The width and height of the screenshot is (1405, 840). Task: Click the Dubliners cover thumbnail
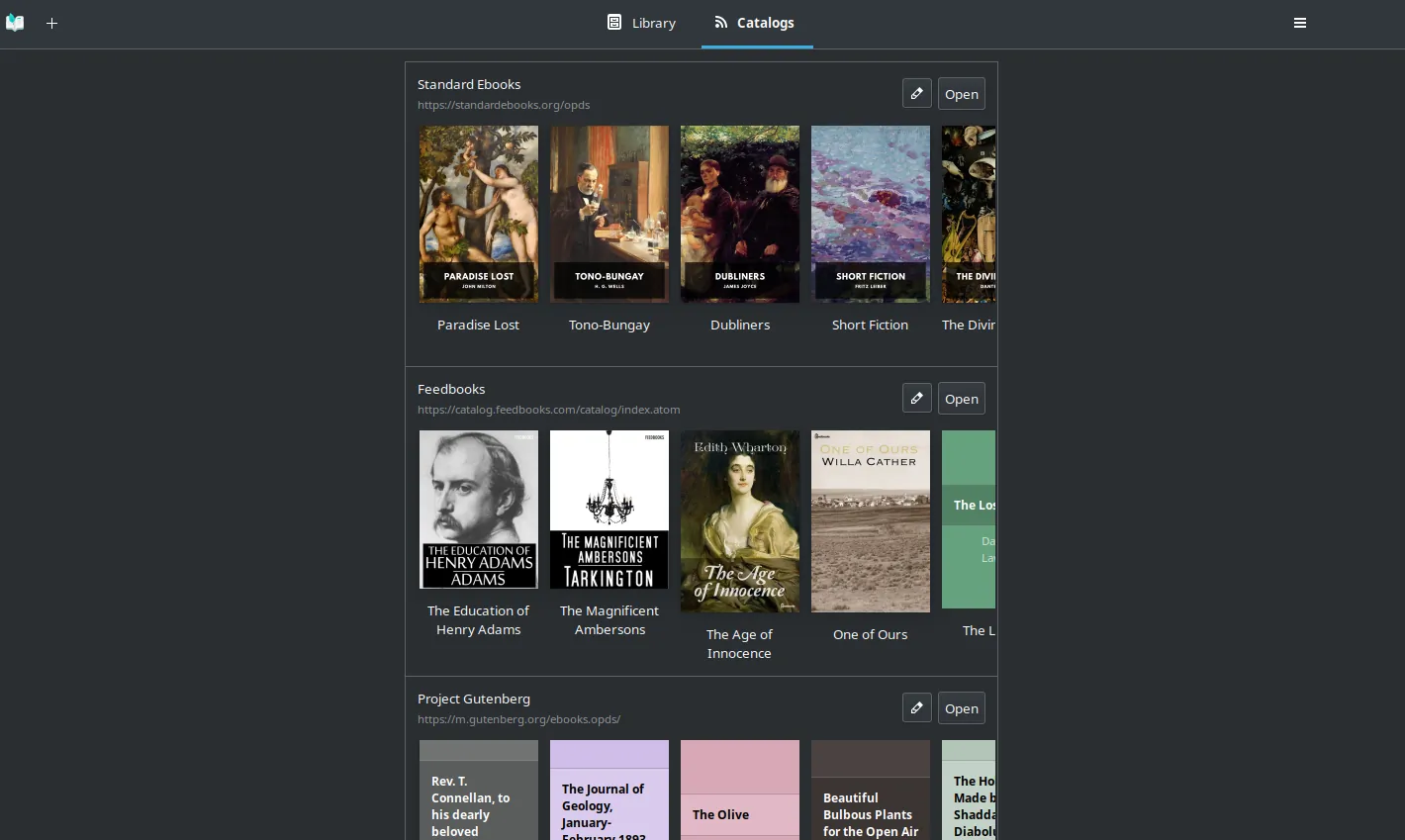[740, 214]
